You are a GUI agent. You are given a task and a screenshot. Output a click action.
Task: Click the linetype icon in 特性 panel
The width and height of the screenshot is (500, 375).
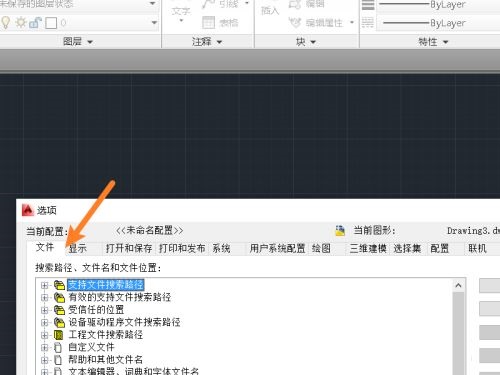368,23
